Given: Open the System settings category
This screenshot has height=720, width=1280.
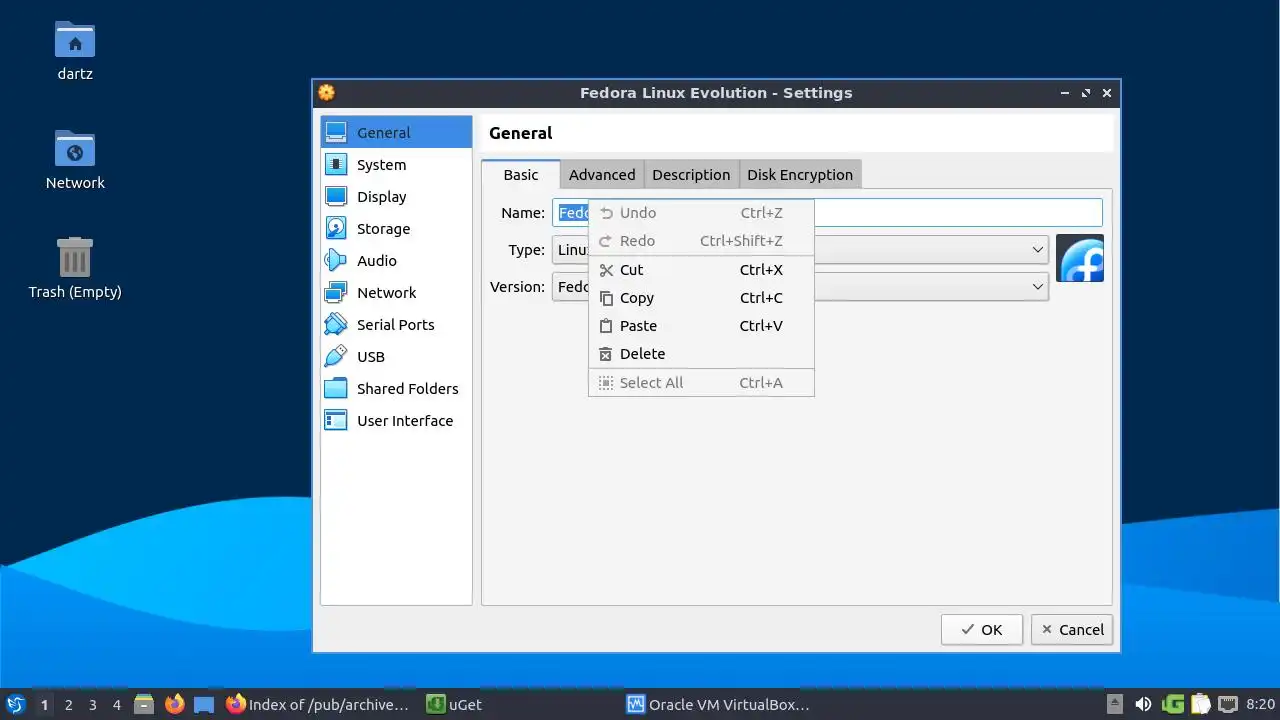Looking at the screenshot, I should pos(396,164).
